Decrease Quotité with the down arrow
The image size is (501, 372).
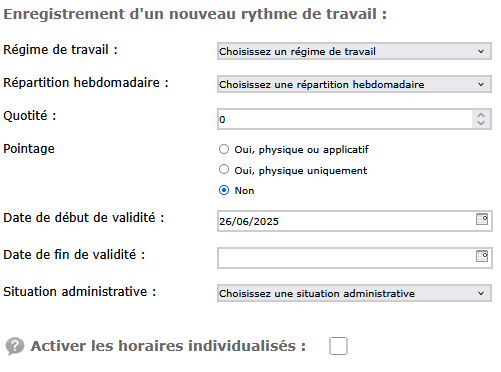point(481,123)
